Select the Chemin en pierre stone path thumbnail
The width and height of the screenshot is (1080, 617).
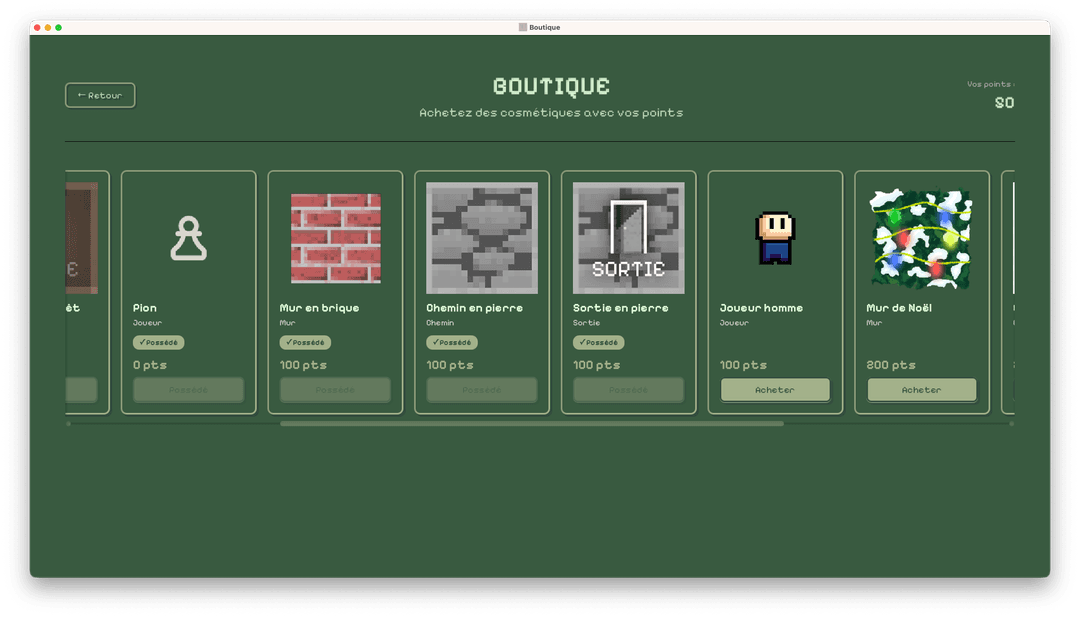pyautogui.click(x=481, y=237)
